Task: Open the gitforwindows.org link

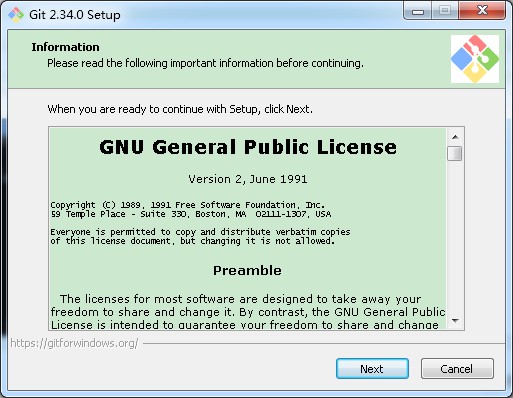Action: click(74, 343)
